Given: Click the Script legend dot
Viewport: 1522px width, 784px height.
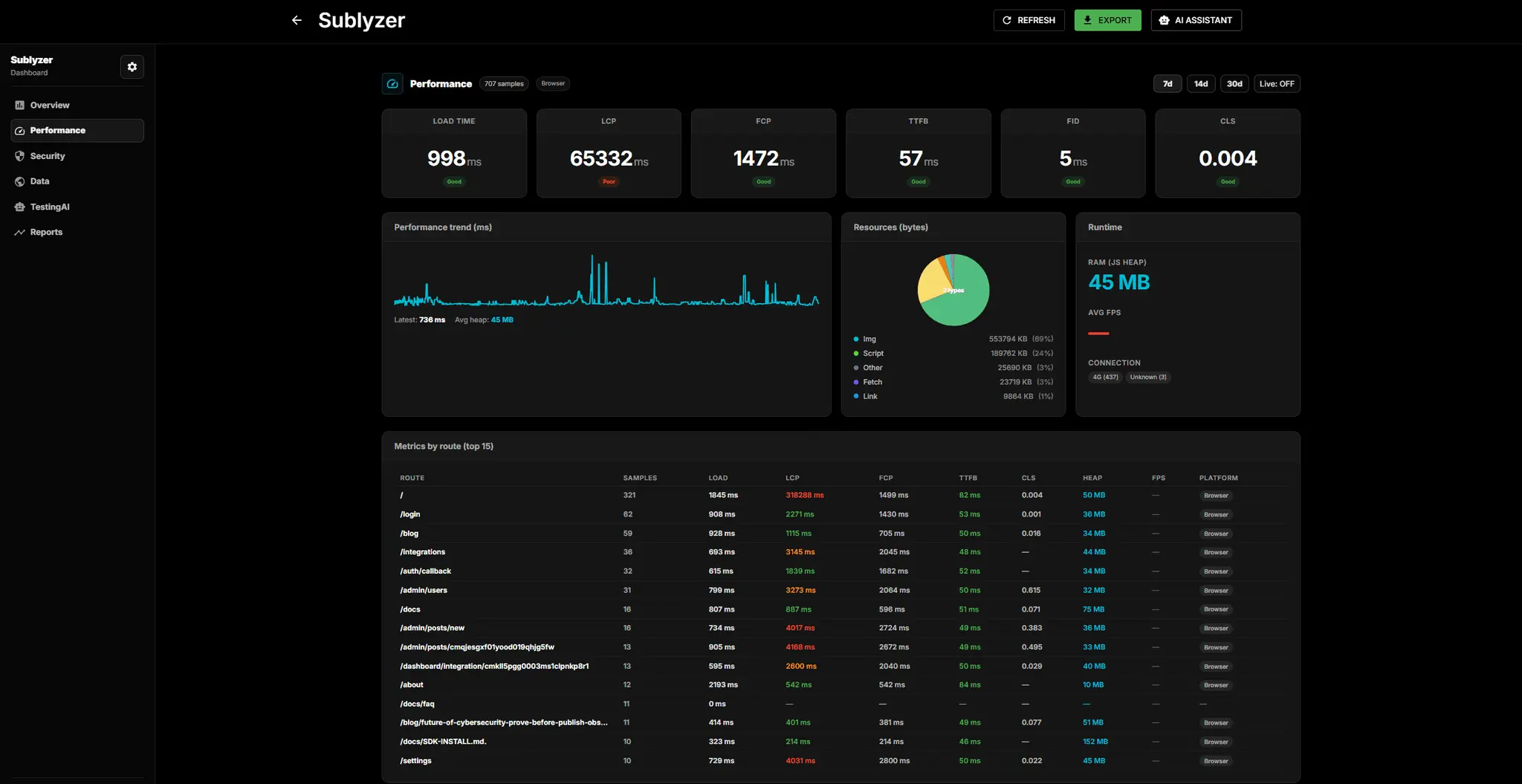Looking at the screenshot, I should point(856,354).
